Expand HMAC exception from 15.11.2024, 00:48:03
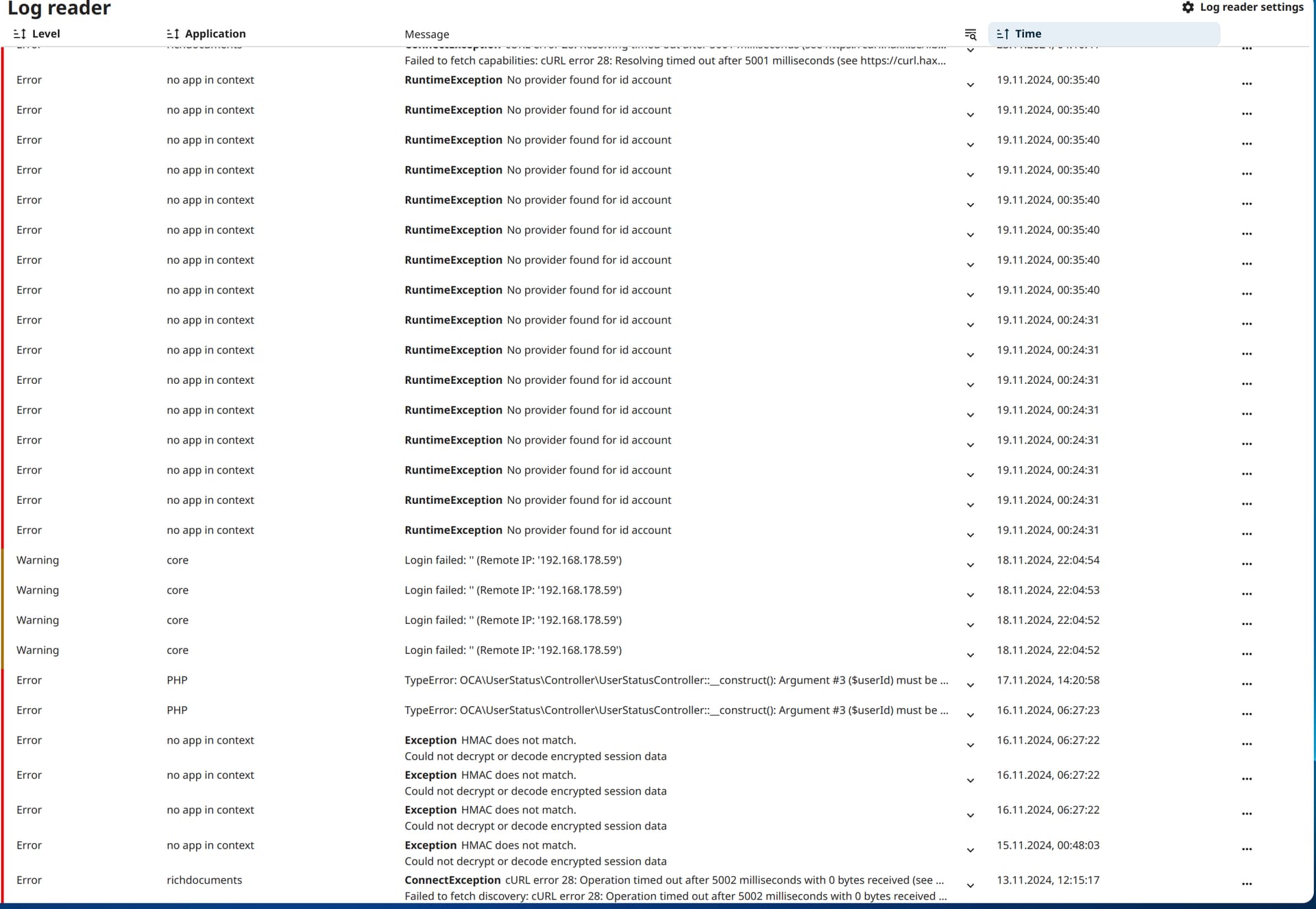Image resolution: width=1316 pixels, height=909 pixels. (x=970, y=850)
